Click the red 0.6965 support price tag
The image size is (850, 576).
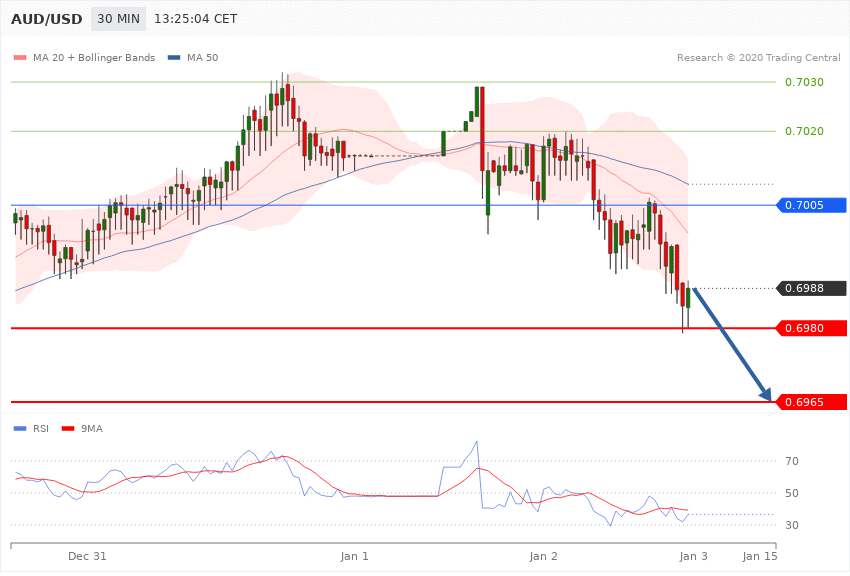pyautogui.click(x=812, y=402)
